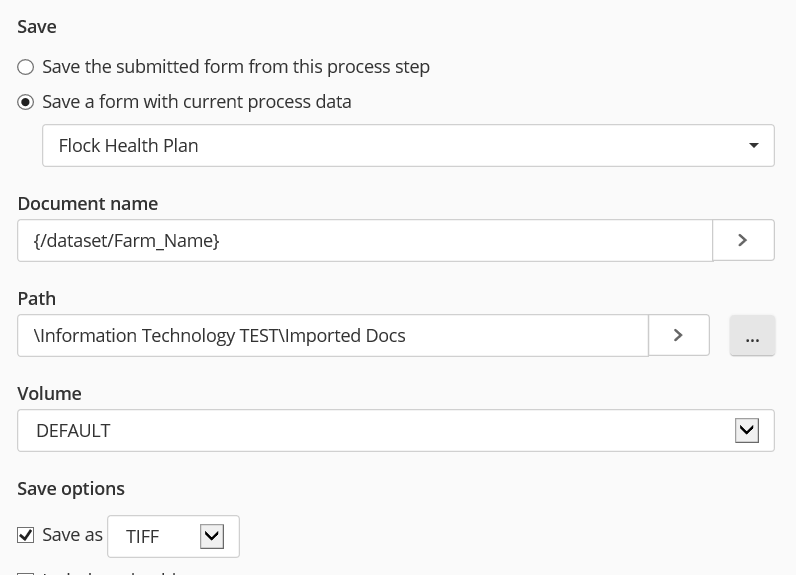Click the Flock Health Plan caret arrow
Image resolution: width=796 pixels, height=575 pixels.
(x=754, y=146)
